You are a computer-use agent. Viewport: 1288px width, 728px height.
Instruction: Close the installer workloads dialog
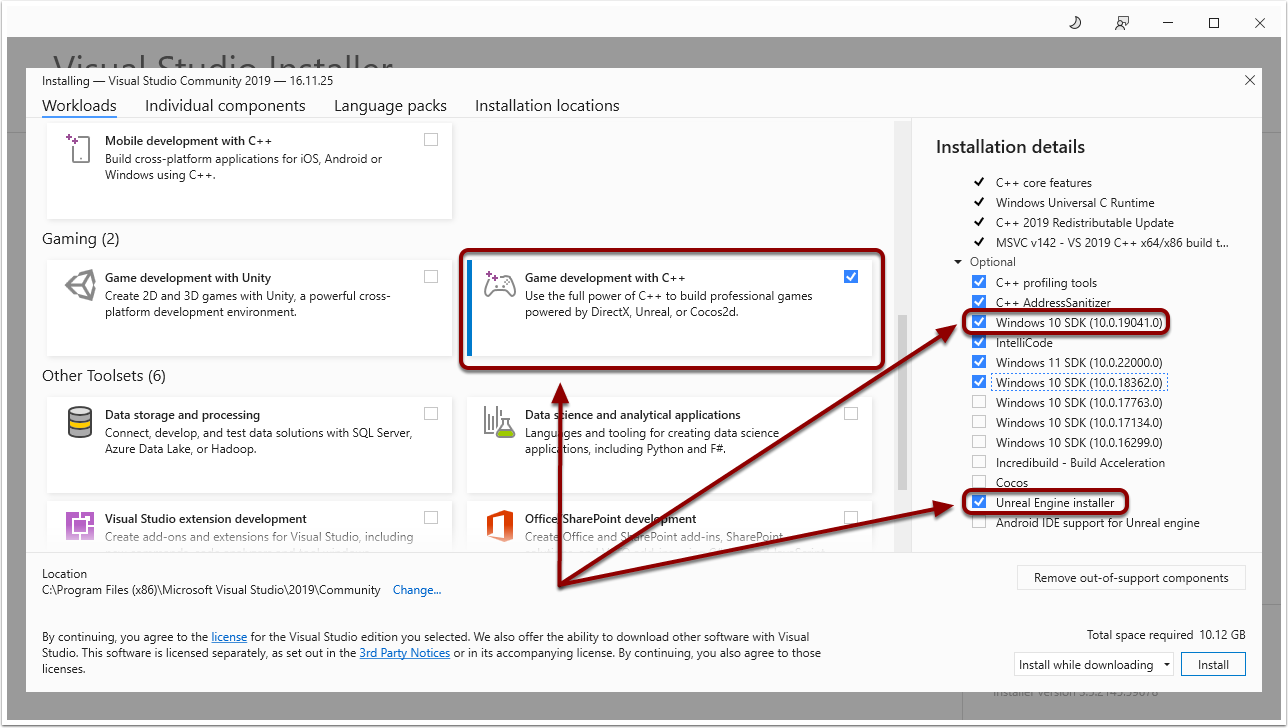1249,80
